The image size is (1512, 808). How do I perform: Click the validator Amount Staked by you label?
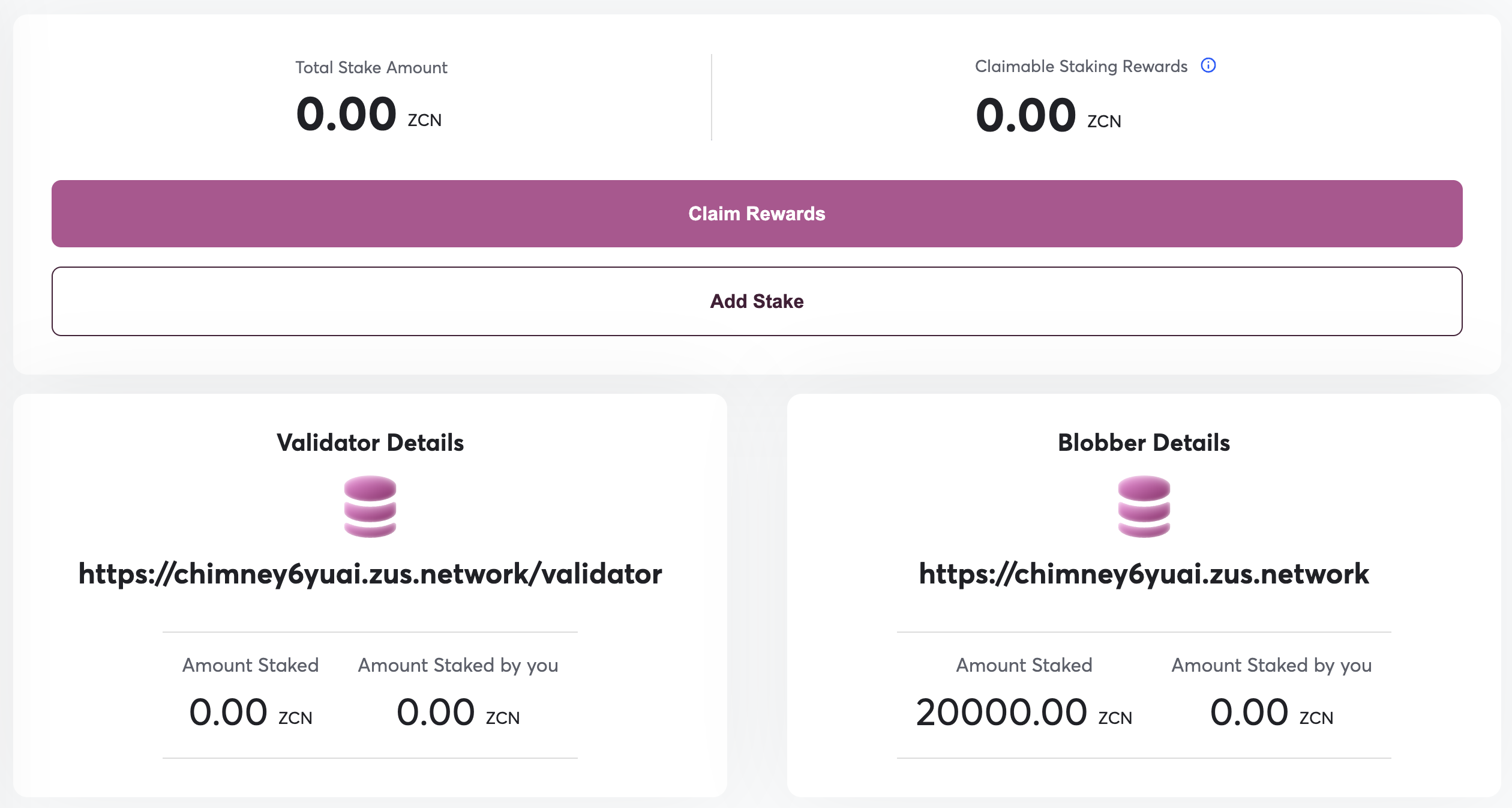458,665
